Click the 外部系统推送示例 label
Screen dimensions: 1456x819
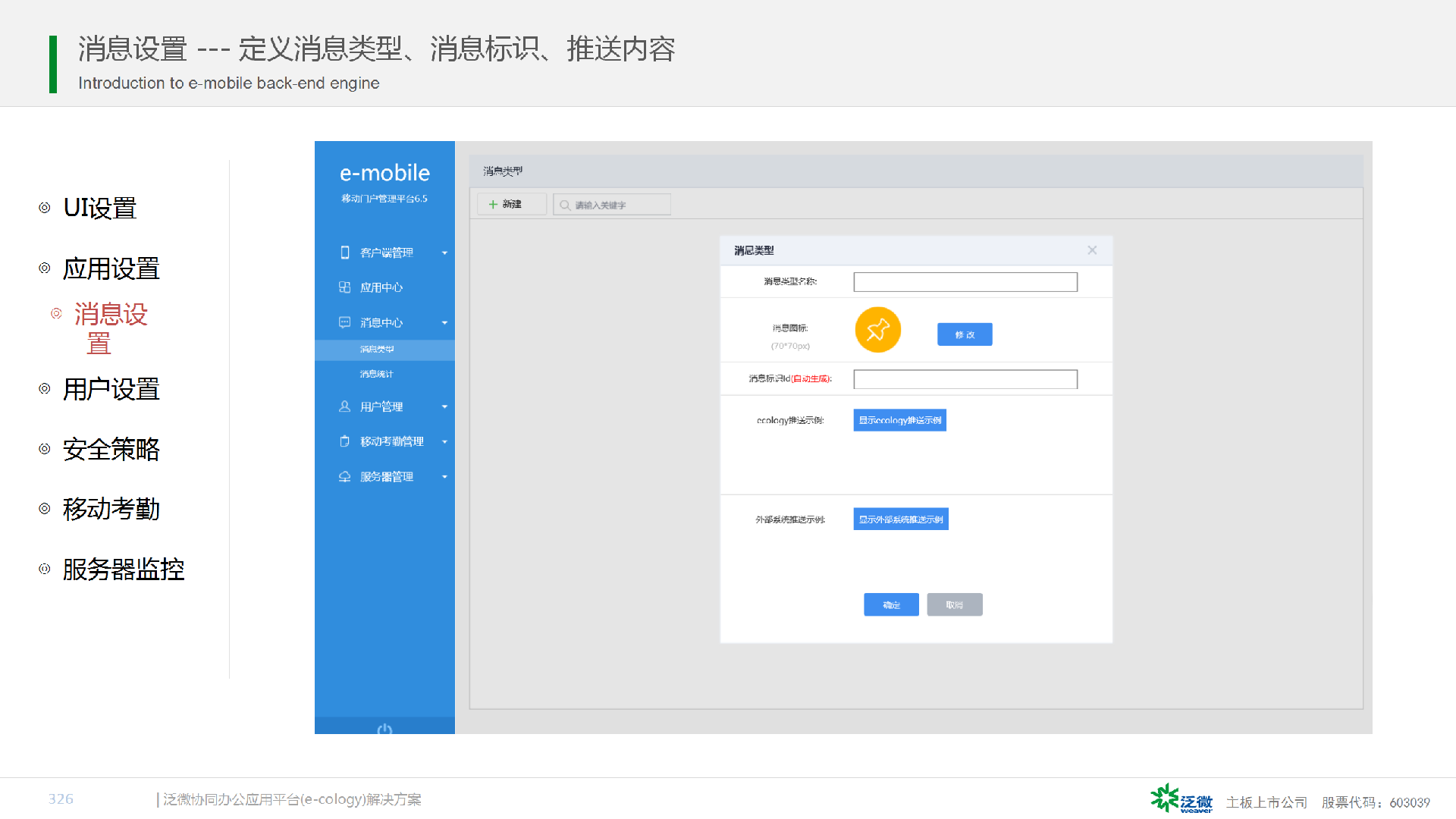pos(790,519)
